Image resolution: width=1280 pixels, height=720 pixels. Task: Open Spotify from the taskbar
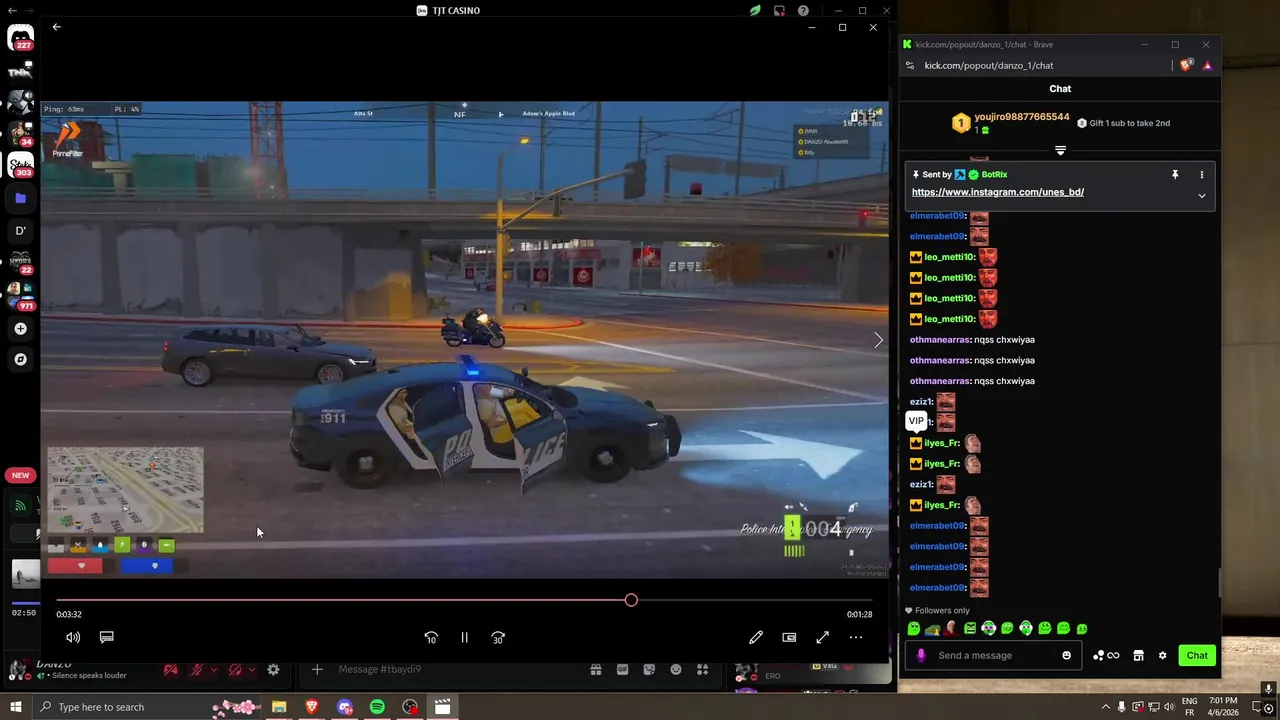pos(377,707)
